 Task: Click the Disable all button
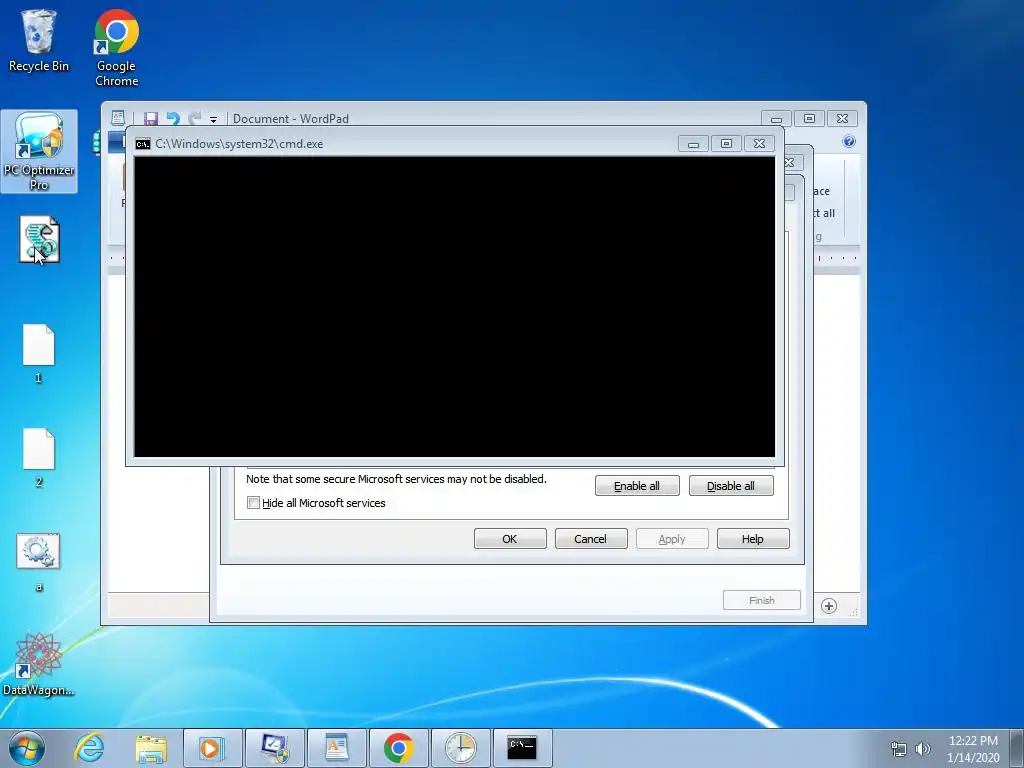point(731,486)
